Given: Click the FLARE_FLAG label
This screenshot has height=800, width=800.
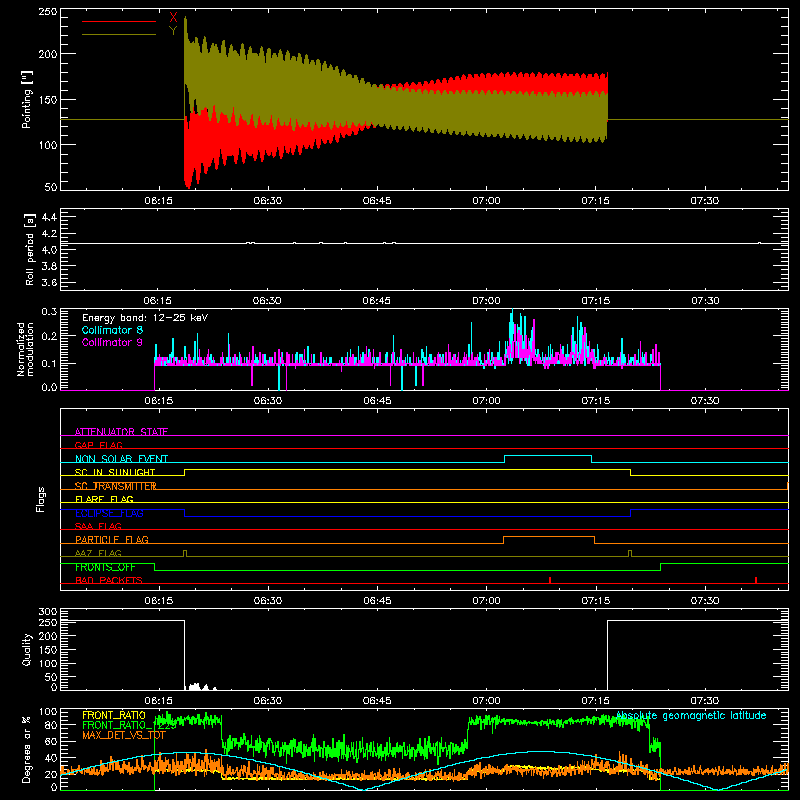Looking at the screenshot, I should pos(104,499).
